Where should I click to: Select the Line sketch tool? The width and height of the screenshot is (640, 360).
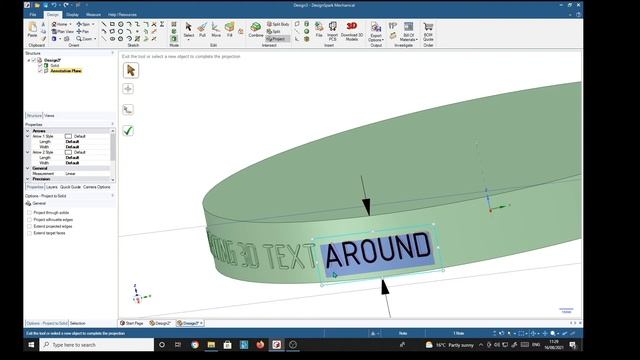click(x=104, y=24)
